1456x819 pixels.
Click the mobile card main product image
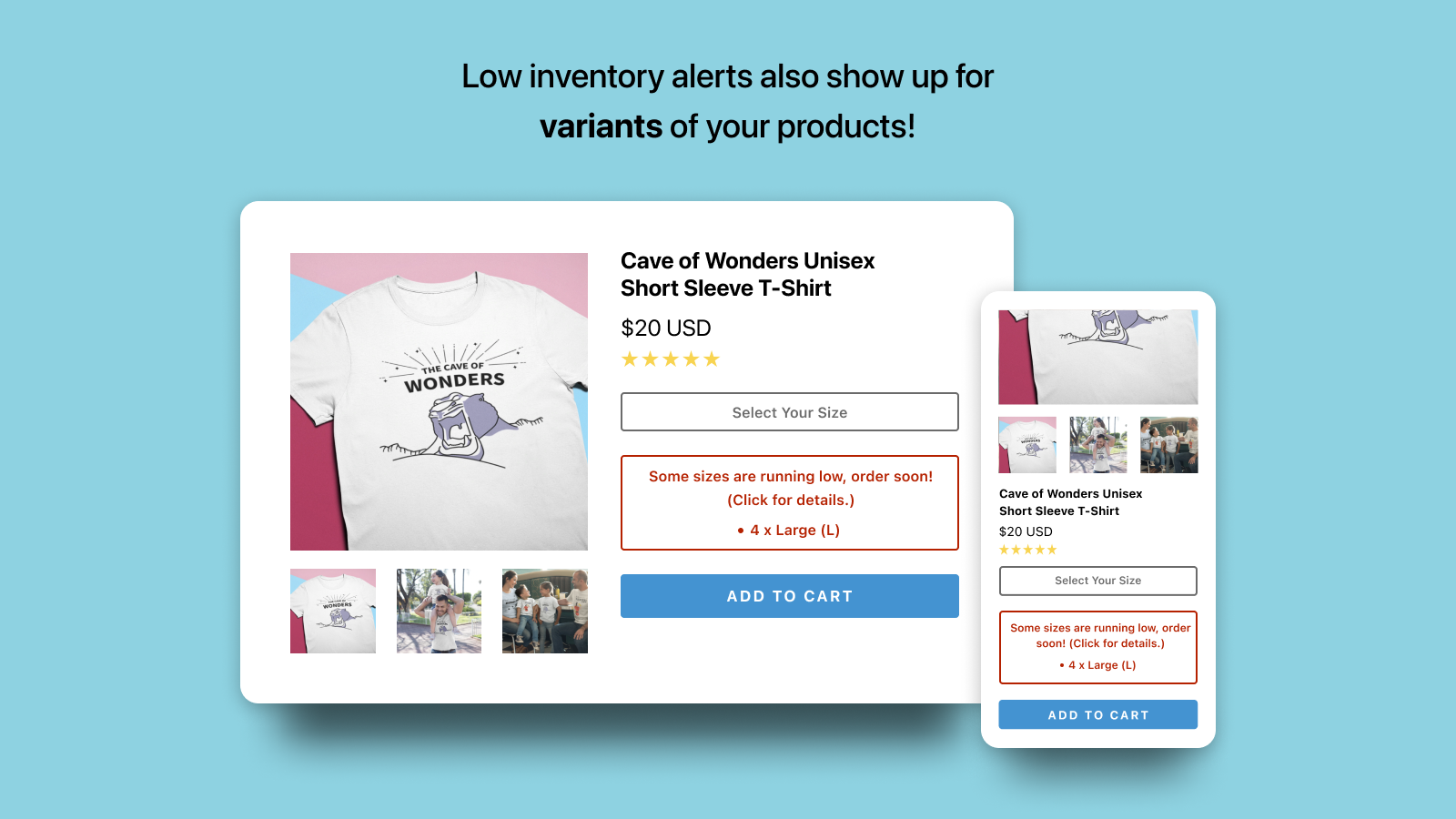[x=1098, y=357]
